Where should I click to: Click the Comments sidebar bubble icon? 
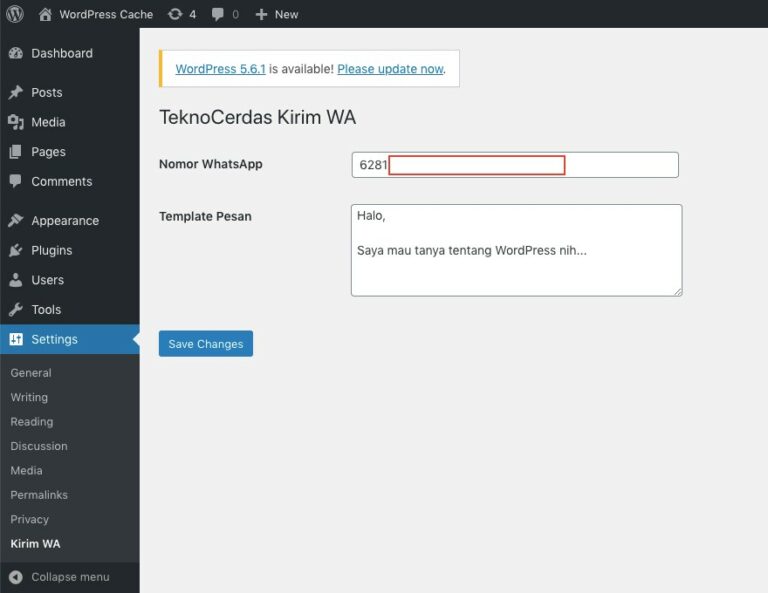point(16,181)
